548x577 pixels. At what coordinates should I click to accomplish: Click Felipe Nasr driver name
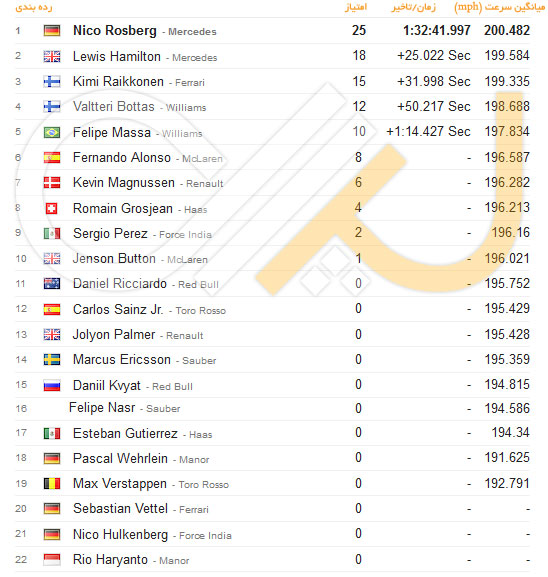click(x=102, y=408)
